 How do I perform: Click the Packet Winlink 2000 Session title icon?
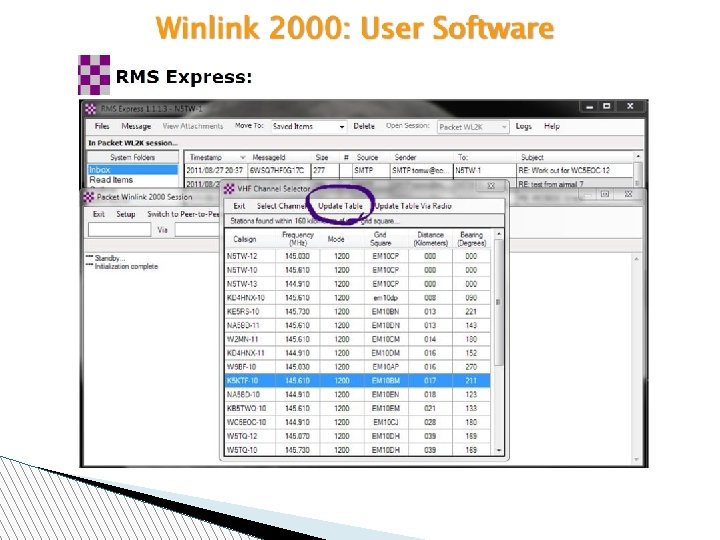coord(89,197)
